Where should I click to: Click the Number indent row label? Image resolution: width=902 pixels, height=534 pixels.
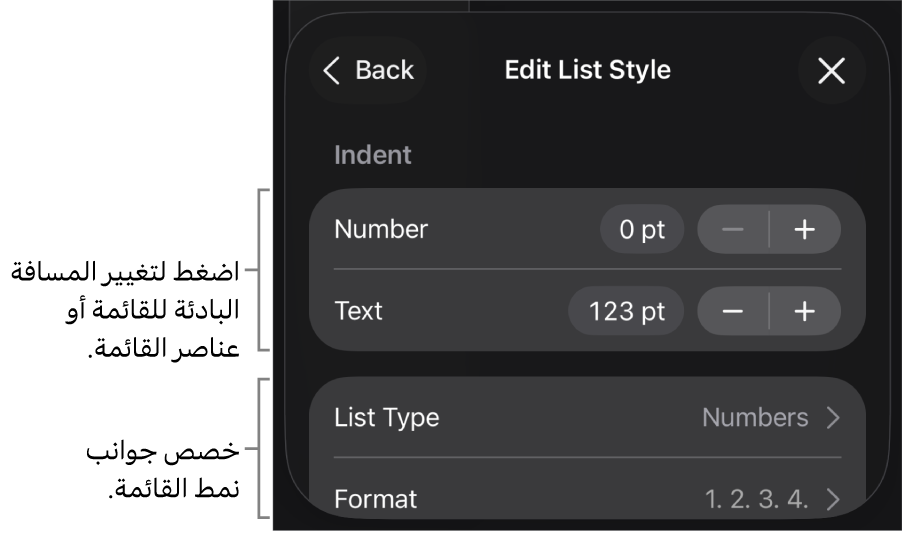point(381,229)
